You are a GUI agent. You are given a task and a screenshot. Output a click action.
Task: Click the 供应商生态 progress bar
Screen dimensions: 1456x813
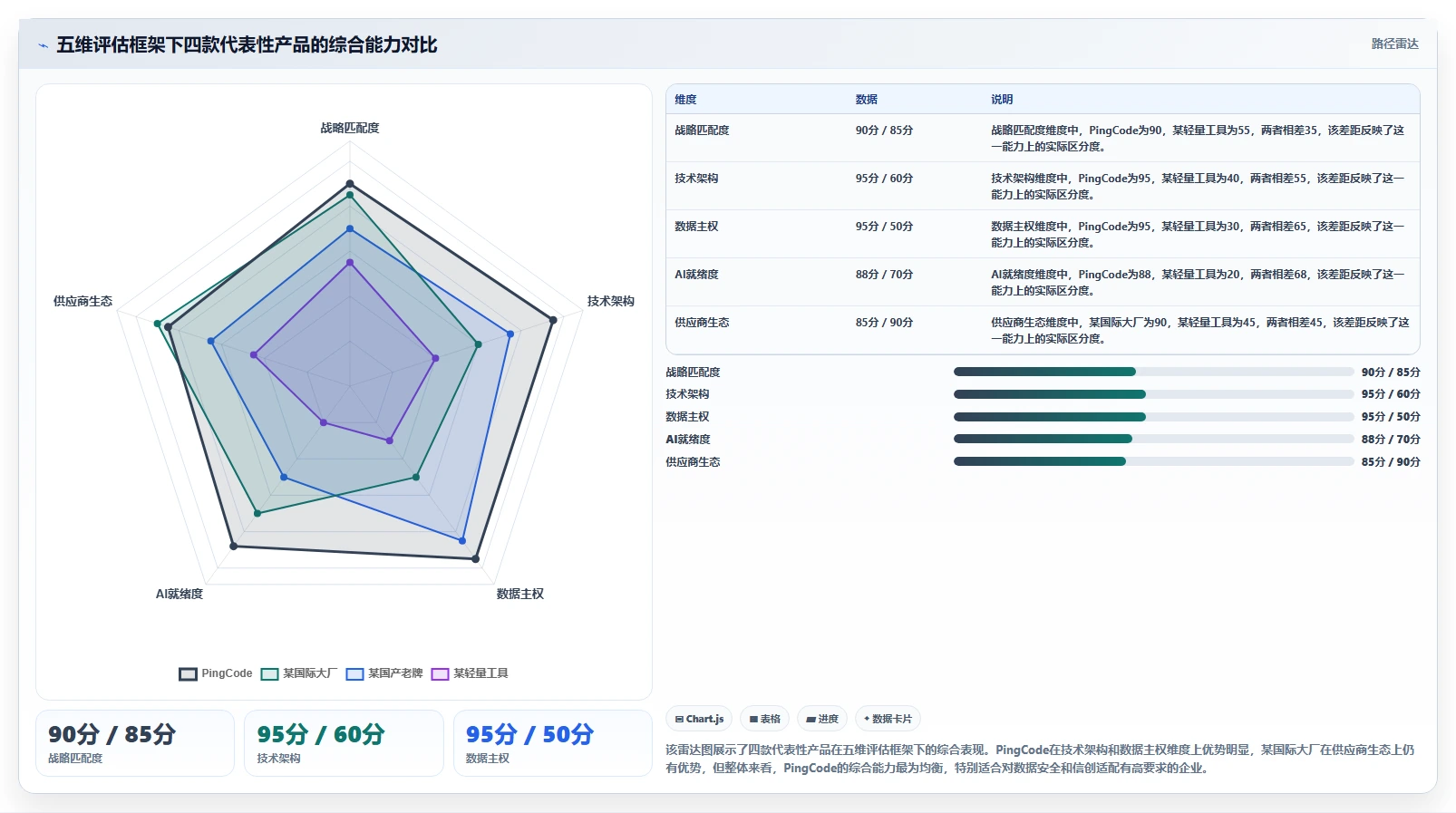[x=1153, y=461]
